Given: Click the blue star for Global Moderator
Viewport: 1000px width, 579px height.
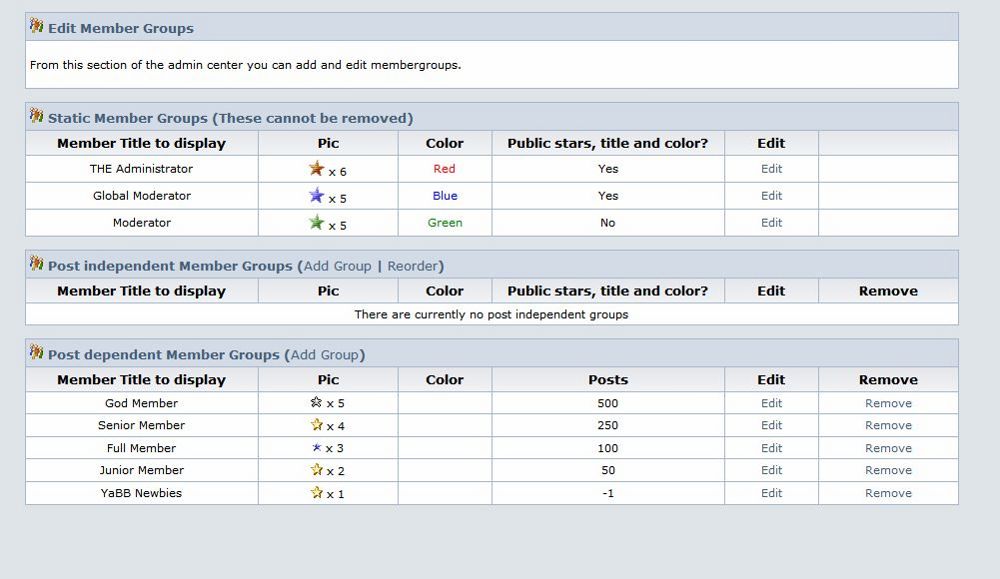Looking at the screenshot, I should point(317,196).
